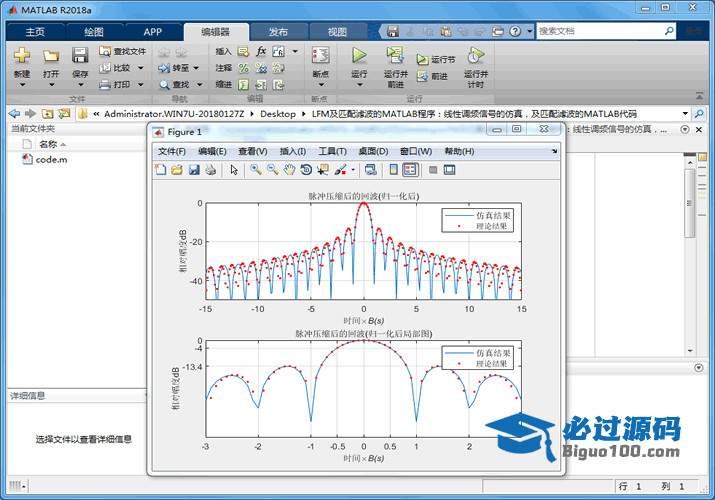Switch to the APP tab
715x500 pixels.
152,32
